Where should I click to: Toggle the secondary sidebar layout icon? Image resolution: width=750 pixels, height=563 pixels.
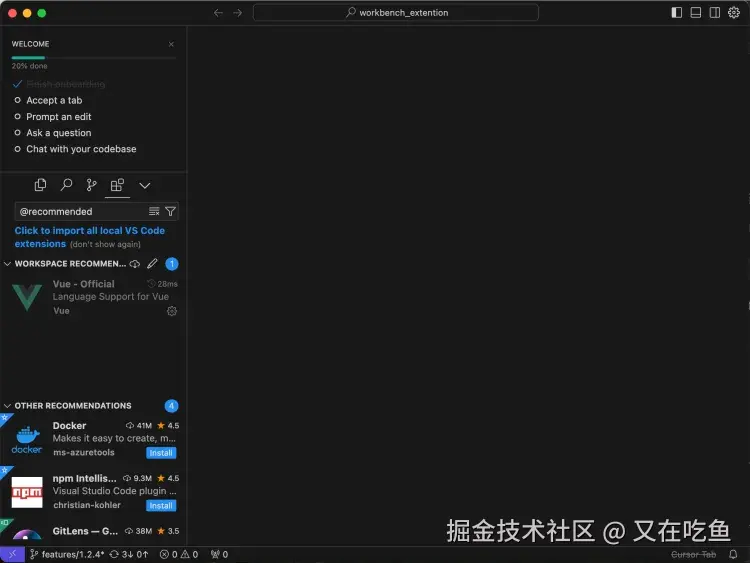coord(715,12)
